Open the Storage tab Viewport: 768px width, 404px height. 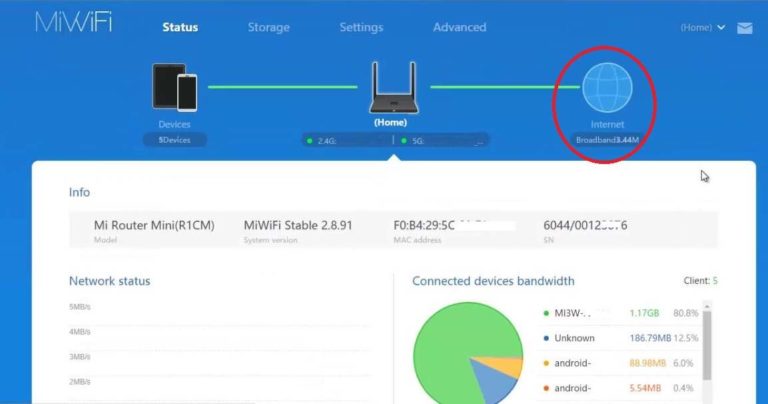(x=268, y=27)
